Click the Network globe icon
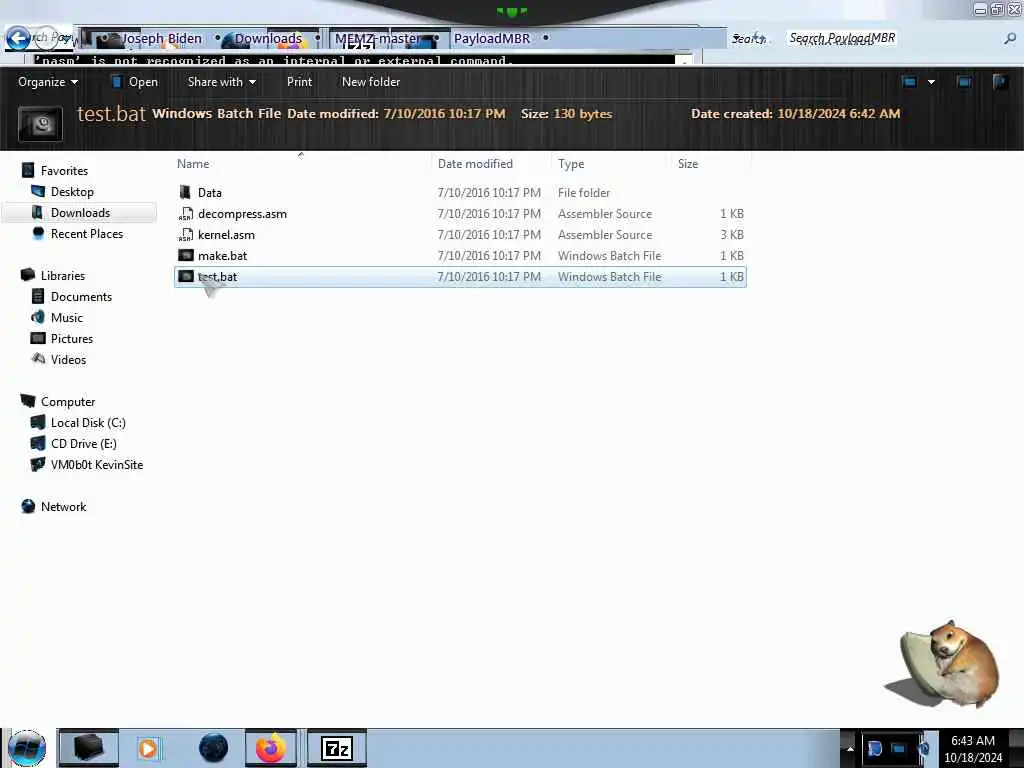Screen dimensions: 1024x768 28,506
